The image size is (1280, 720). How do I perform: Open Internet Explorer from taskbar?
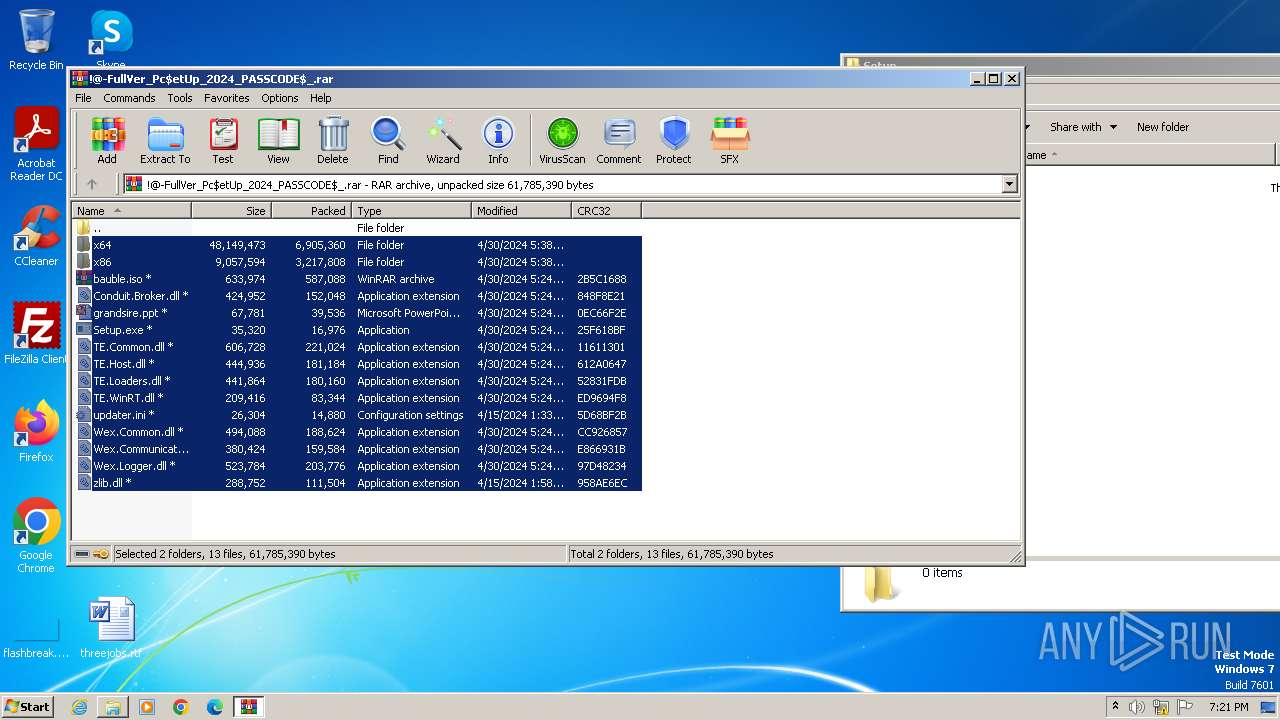79,707
